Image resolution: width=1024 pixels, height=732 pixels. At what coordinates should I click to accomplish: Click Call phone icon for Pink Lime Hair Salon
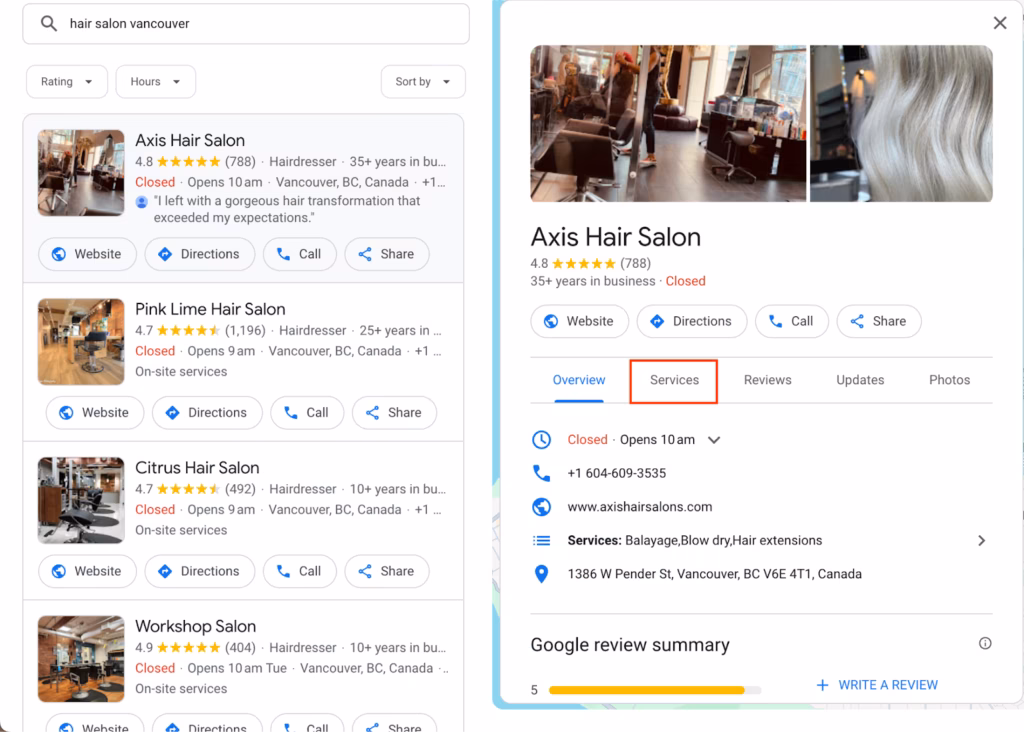291,413
